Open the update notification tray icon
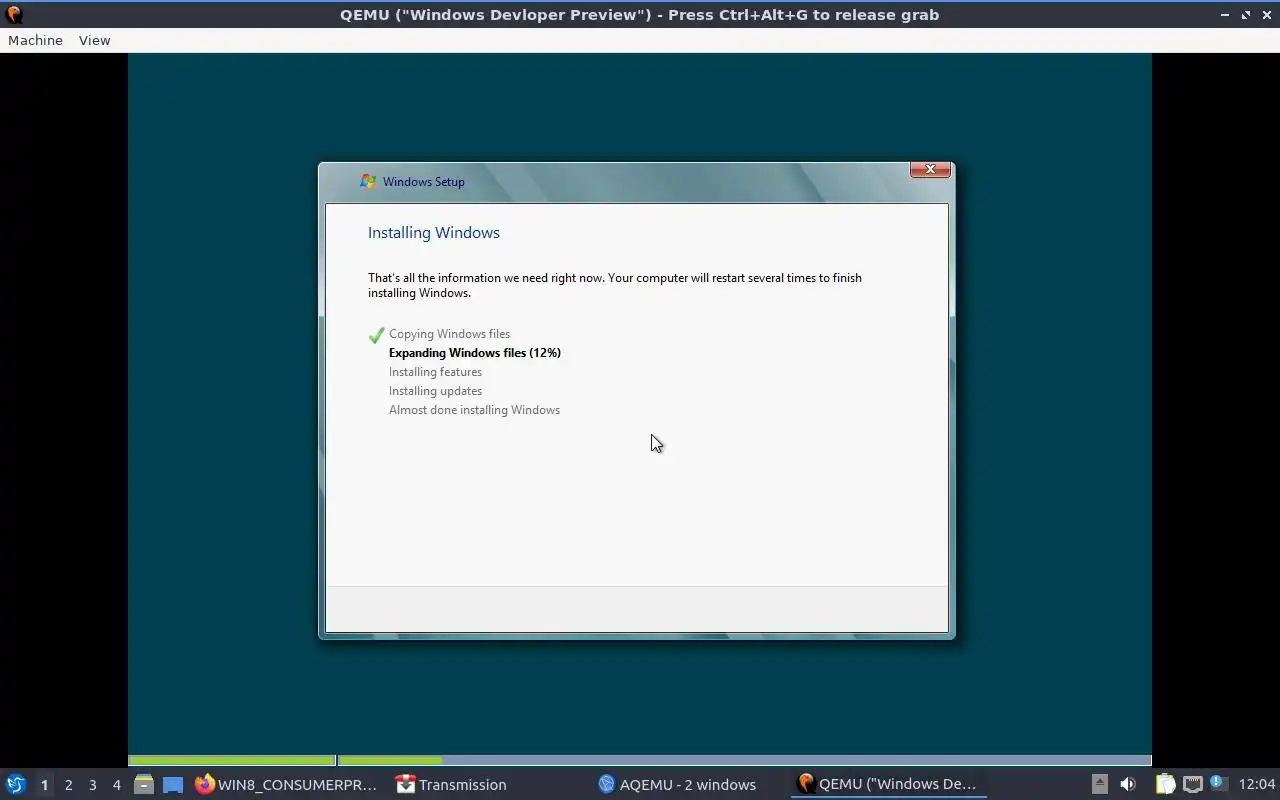The height and width of the screenshot is (800, 1280). point(1218,784)
